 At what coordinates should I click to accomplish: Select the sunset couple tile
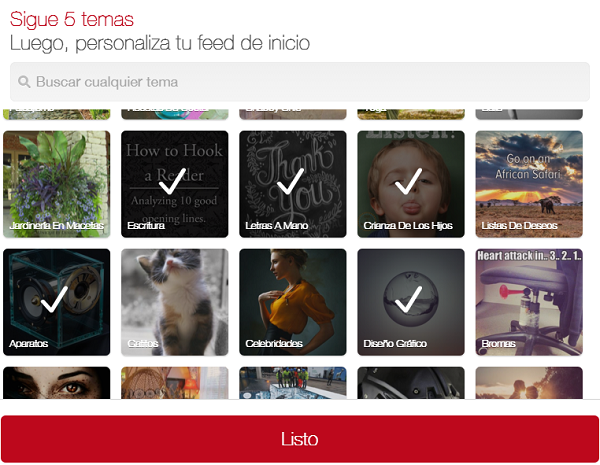(x=529, y=383)
